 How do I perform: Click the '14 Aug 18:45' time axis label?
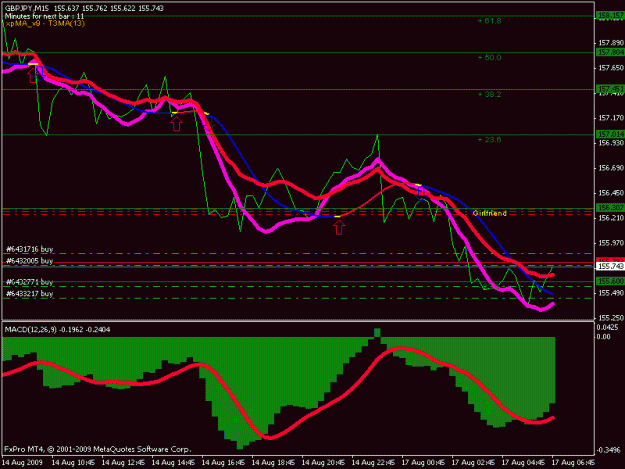click(273, 463)
